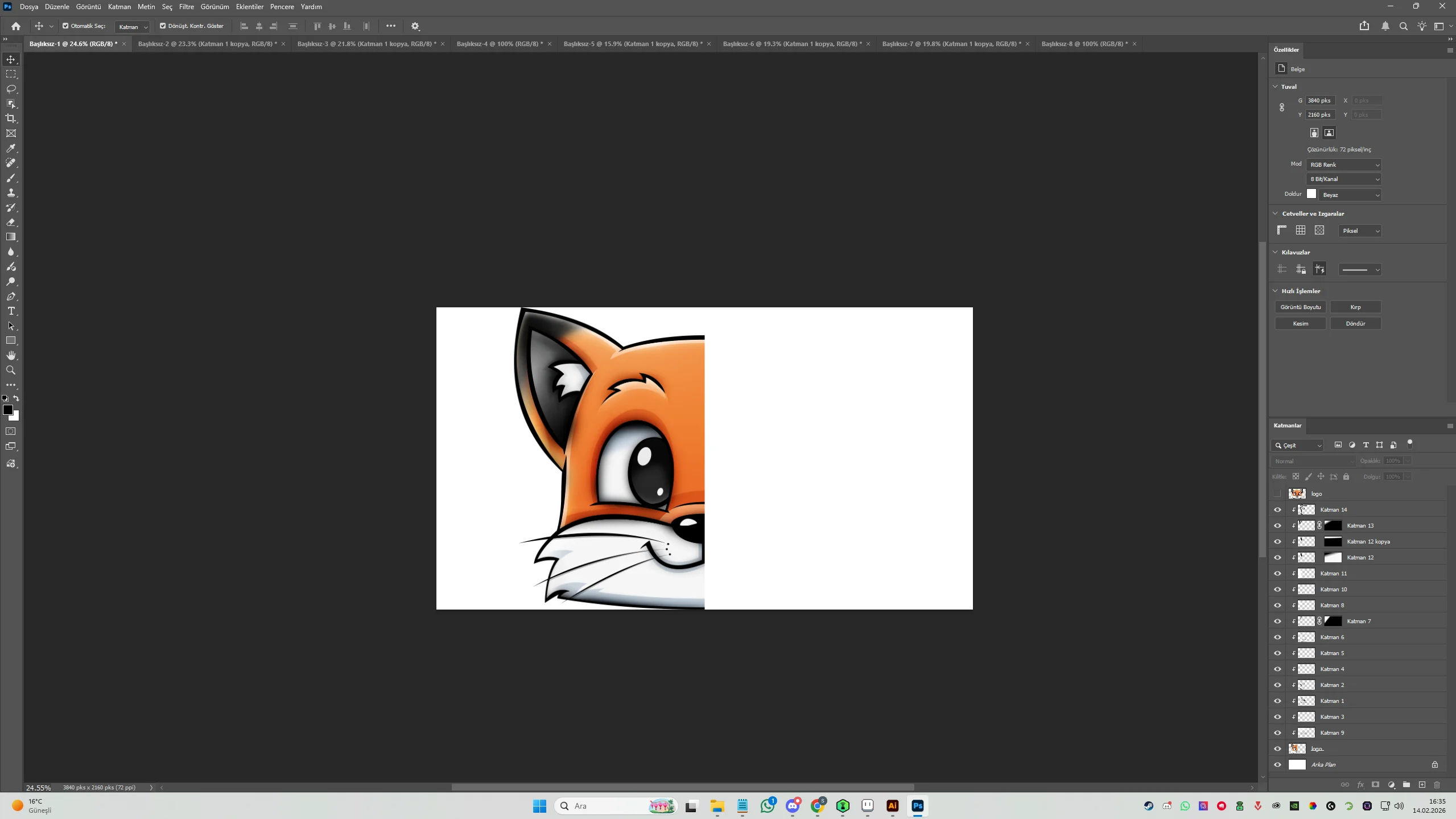Image resolution: width=1456 pixels, height=819 pixels.
Task: Activate the Zoom tool
Action: click(x=11, y=371)
